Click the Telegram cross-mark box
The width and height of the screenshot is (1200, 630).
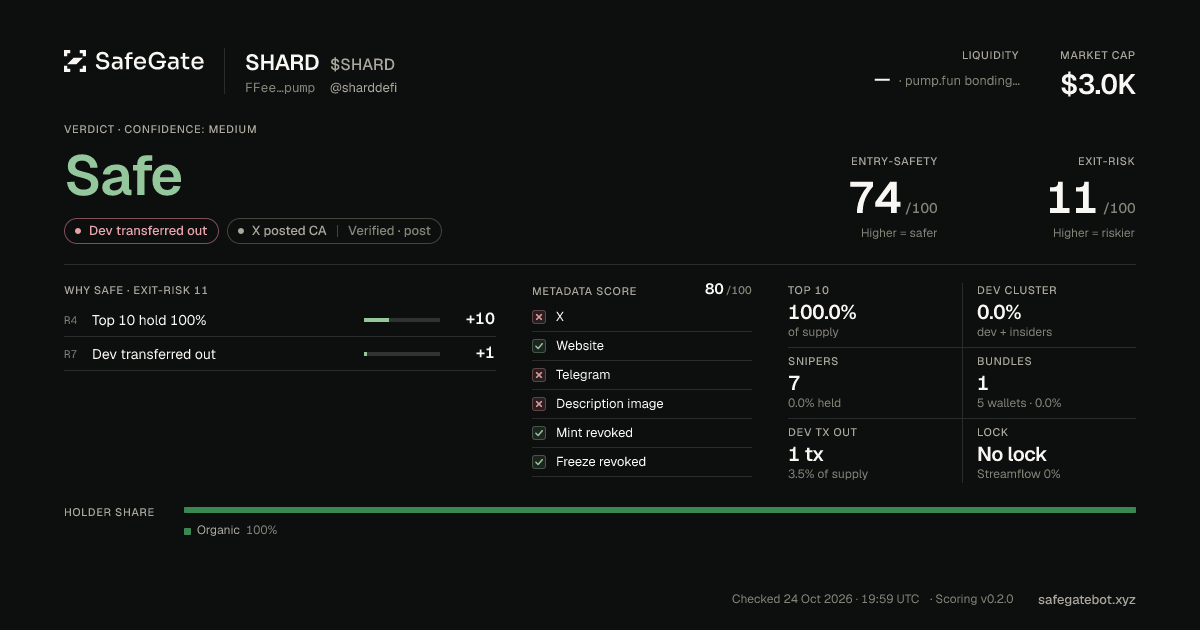point(539,375)
